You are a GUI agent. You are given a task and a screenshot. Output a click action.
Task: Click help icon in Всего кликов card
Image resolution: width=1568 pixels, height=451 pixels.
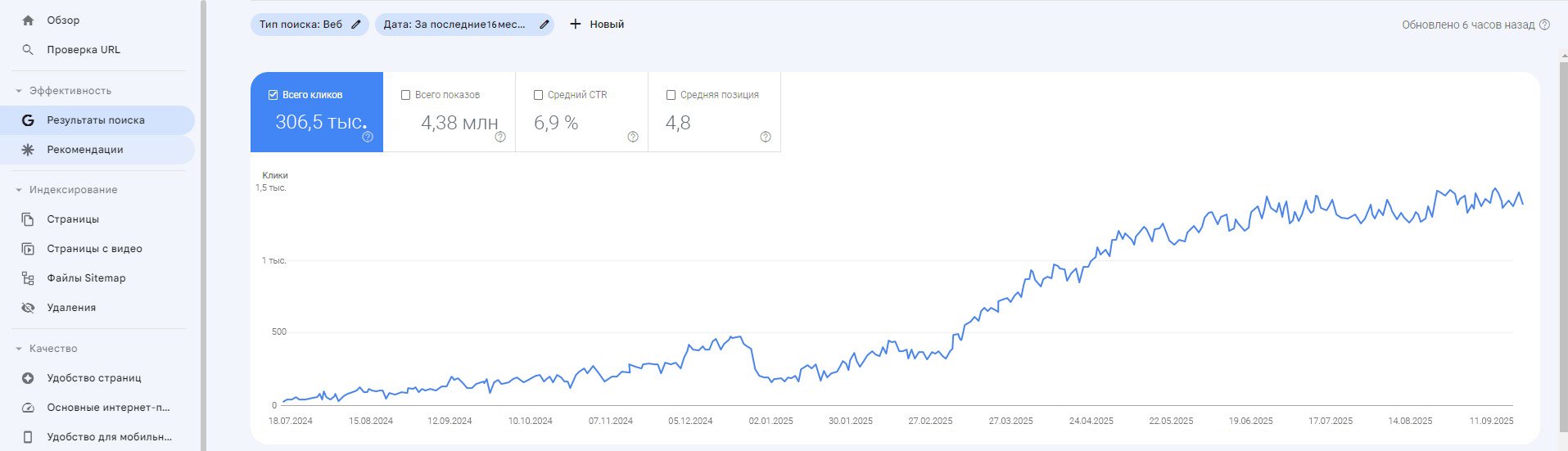coord(368,137)
